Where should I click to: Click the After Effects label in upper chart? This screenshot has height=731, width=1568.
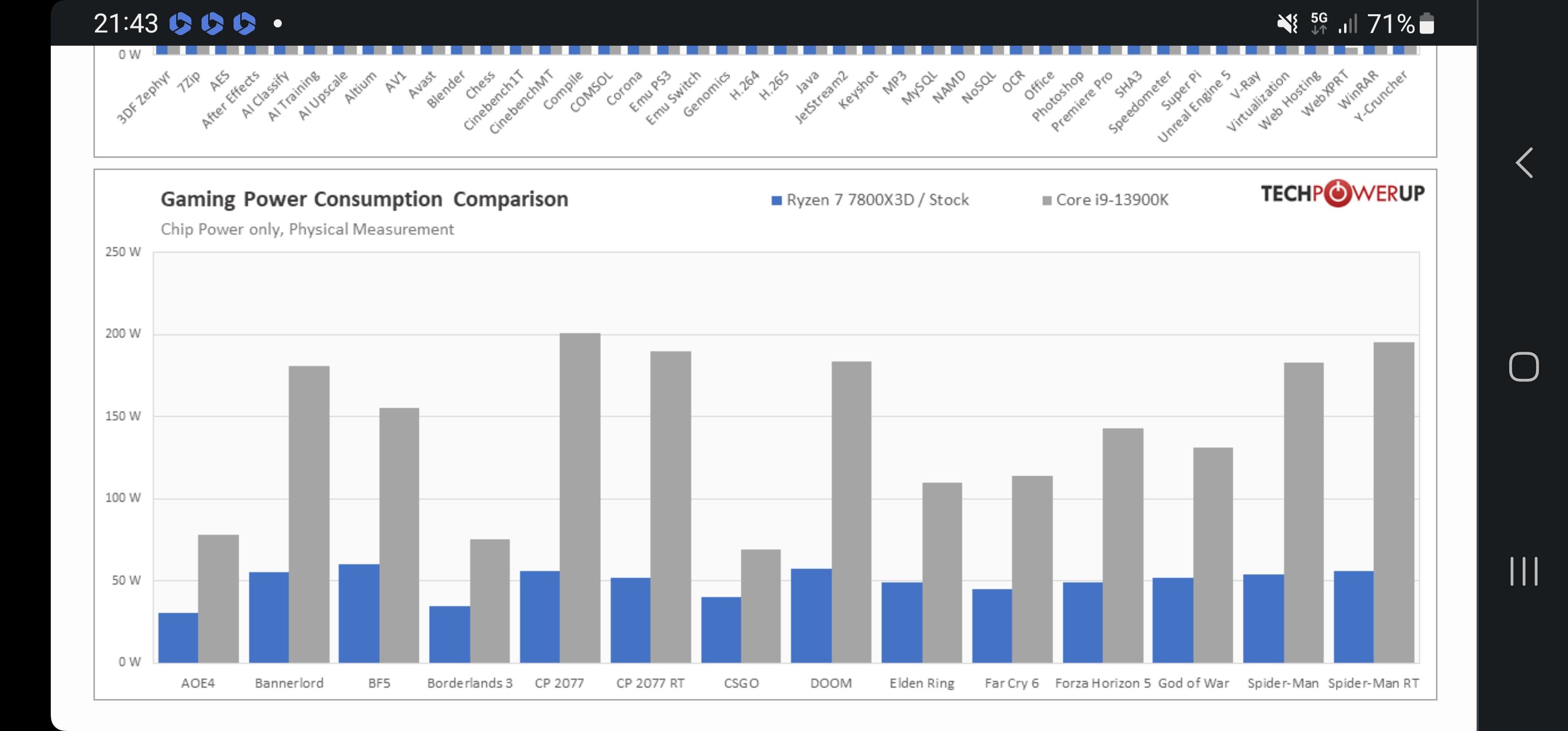click(x=231, y=99)
